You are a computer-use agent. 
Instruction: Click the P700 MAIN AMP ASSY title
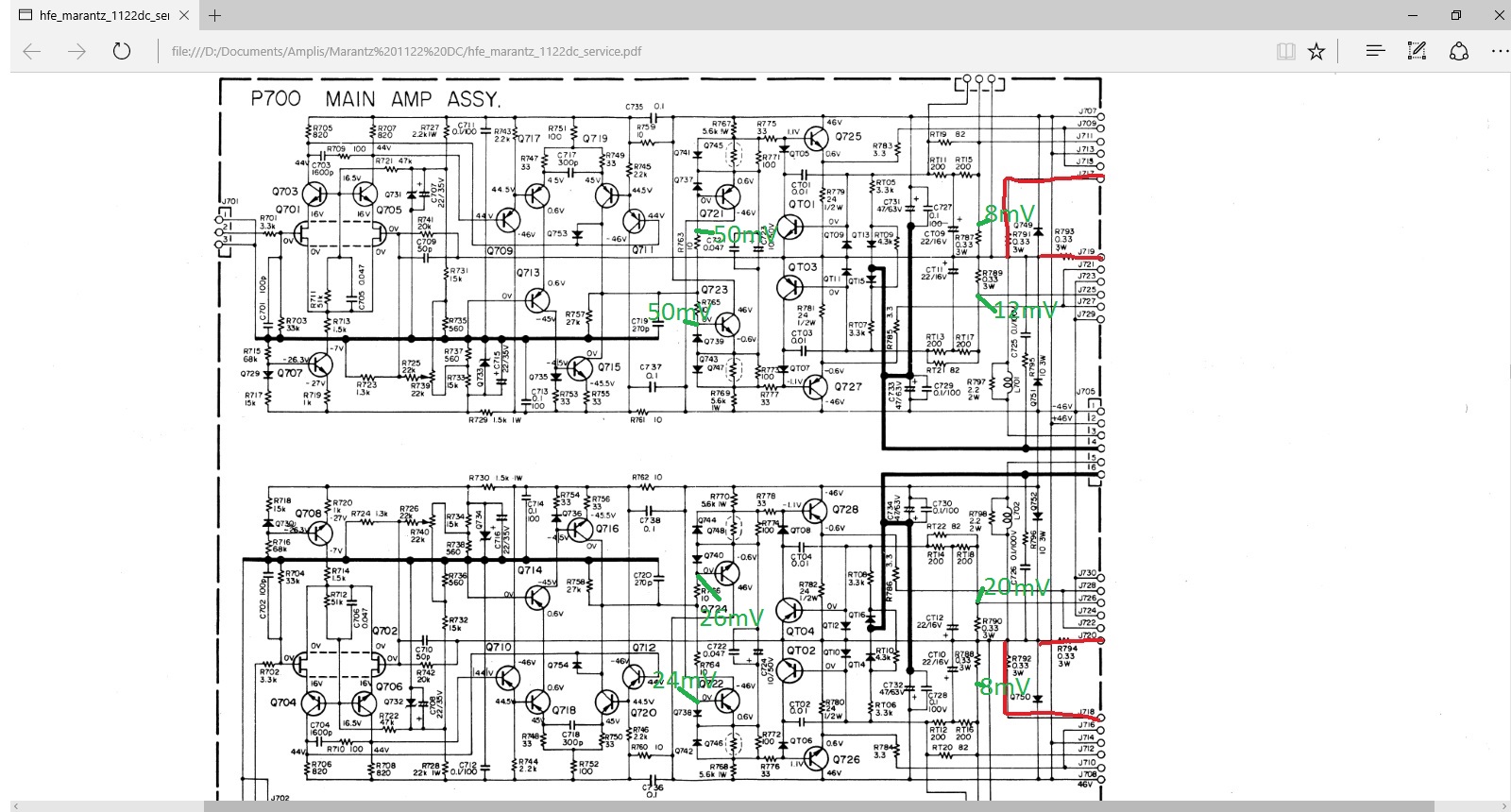pos(376,99)
